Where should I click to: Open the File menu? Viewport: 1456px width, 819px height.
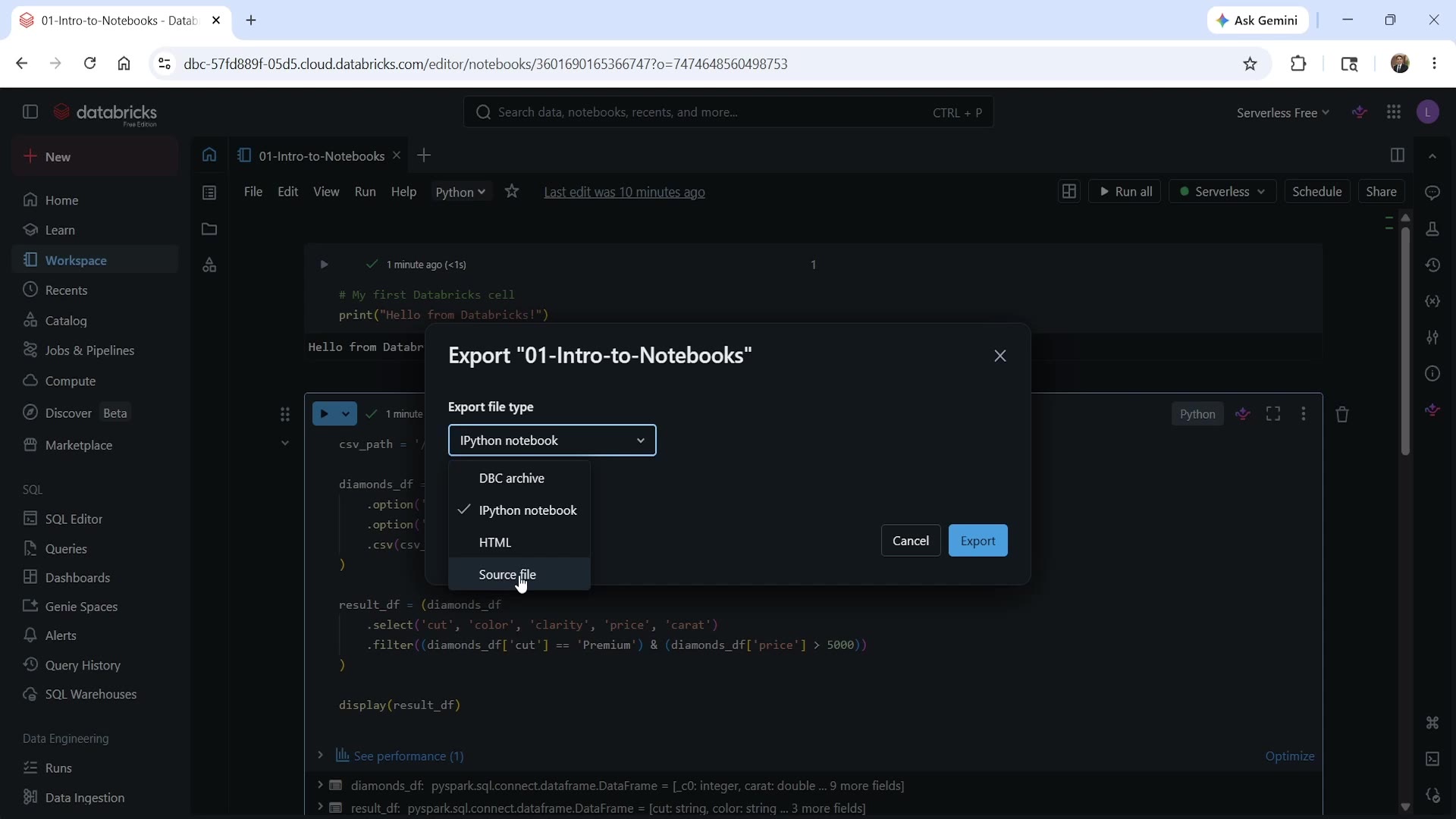[253, 192]
